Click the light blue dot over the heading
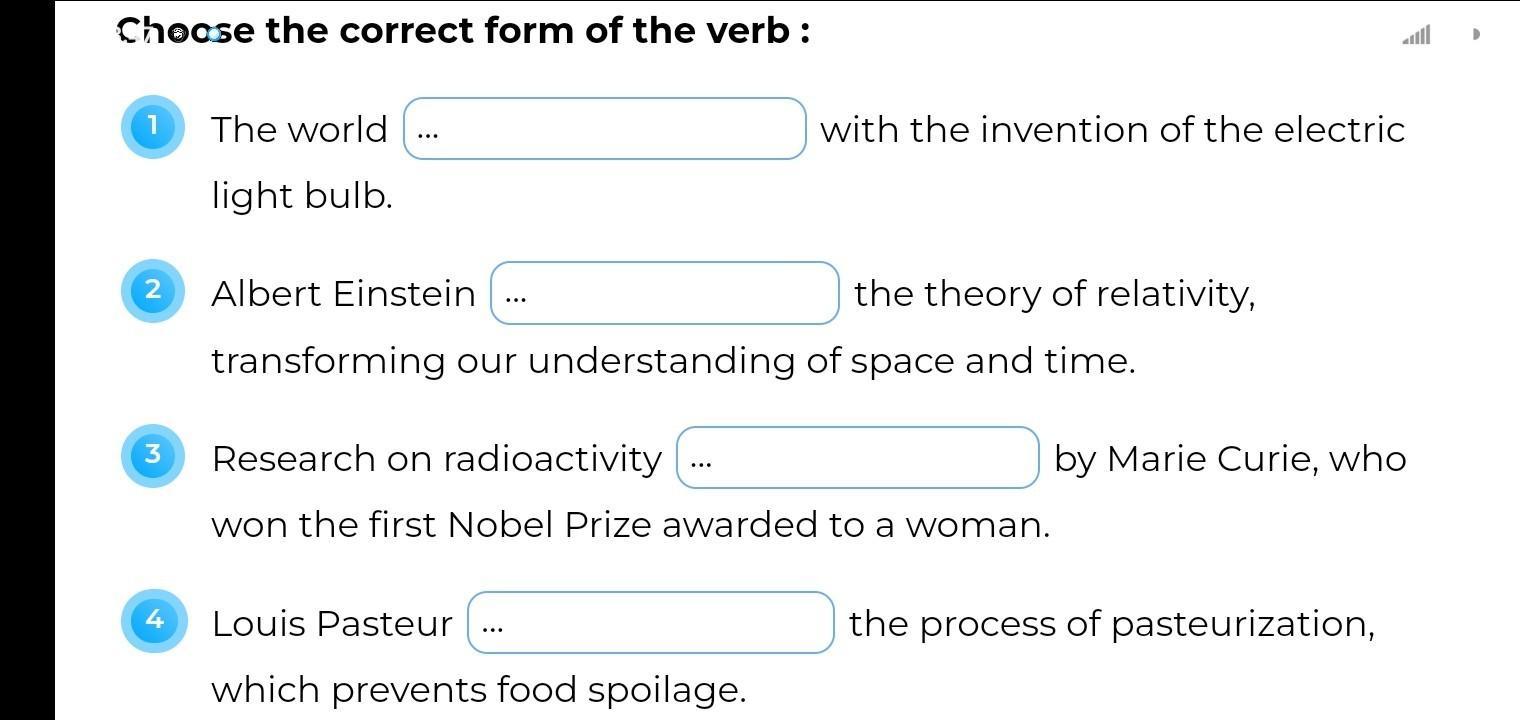Screen dimensions: 1520x720 coord(214,34)
